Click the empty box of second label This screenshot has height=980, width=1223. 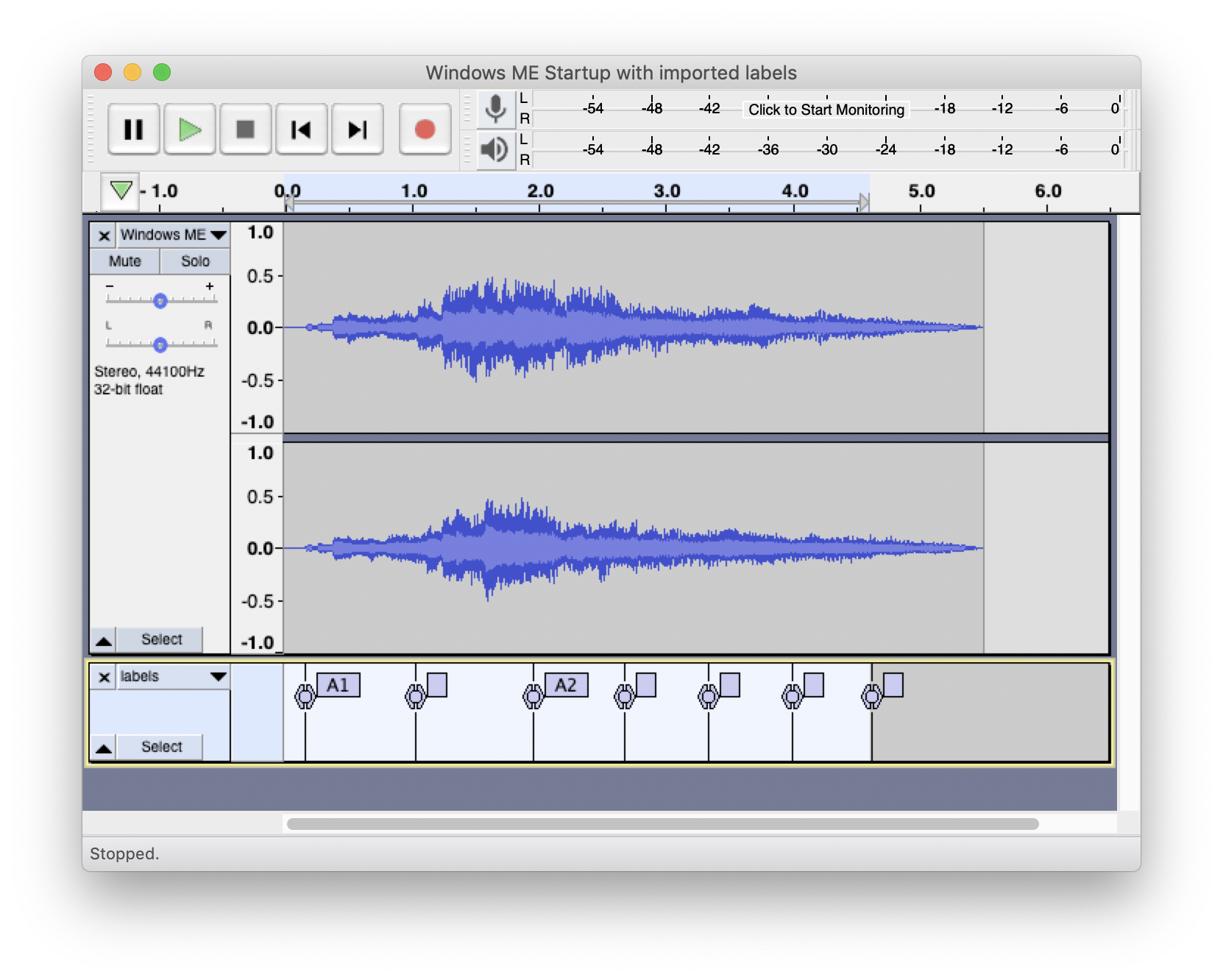pyautogui.click(x=437, y=685)
